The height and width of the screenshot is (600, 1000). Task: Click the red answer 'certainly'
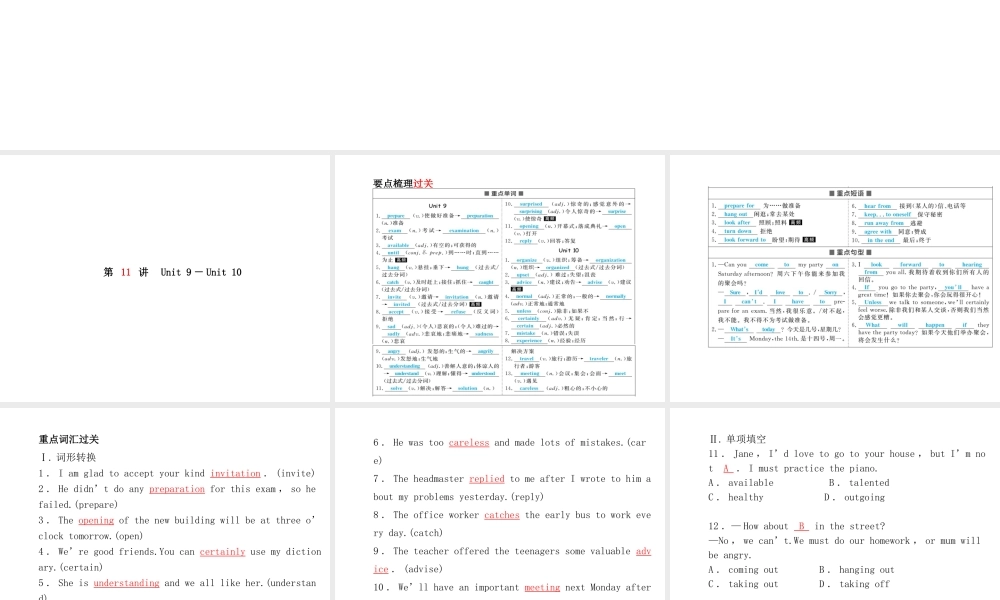(222, 552)
